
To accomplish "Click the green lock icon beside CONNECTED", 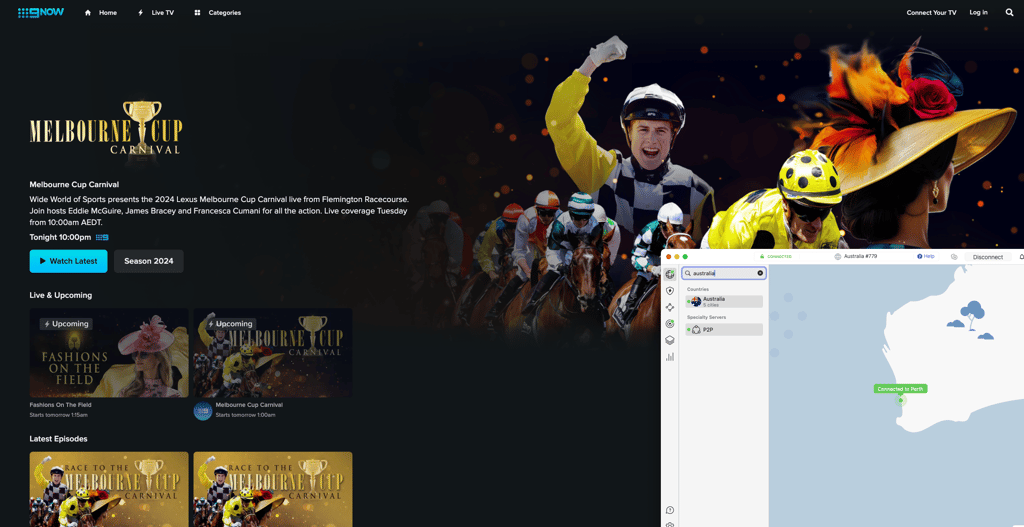I will click(x=761, y=257).
